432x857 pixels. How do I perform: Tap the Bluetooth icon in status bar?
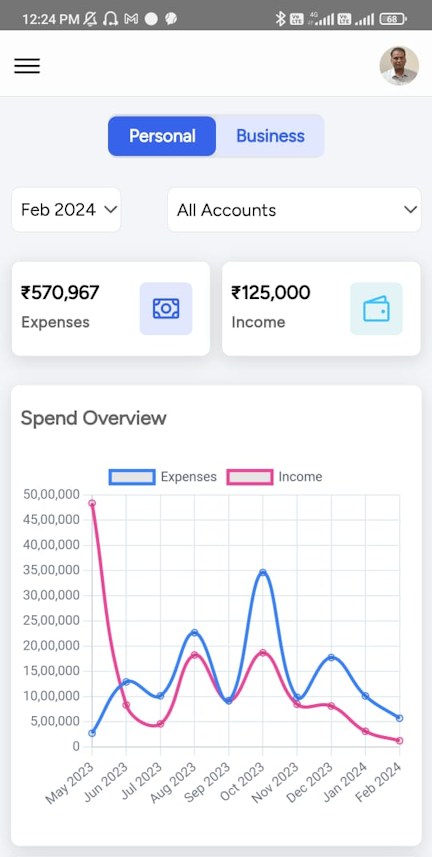click(280, 19)
